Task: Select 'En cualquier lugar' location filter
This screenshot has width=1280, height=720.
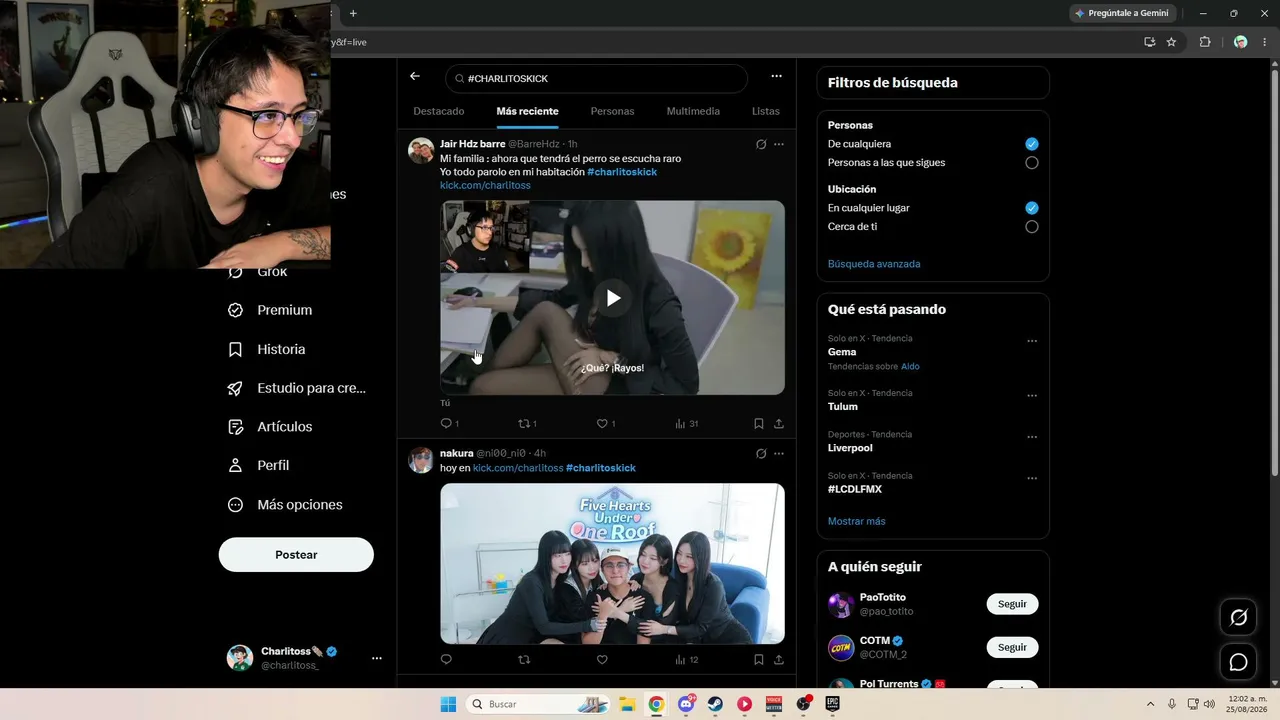Action: point(1032,208)
